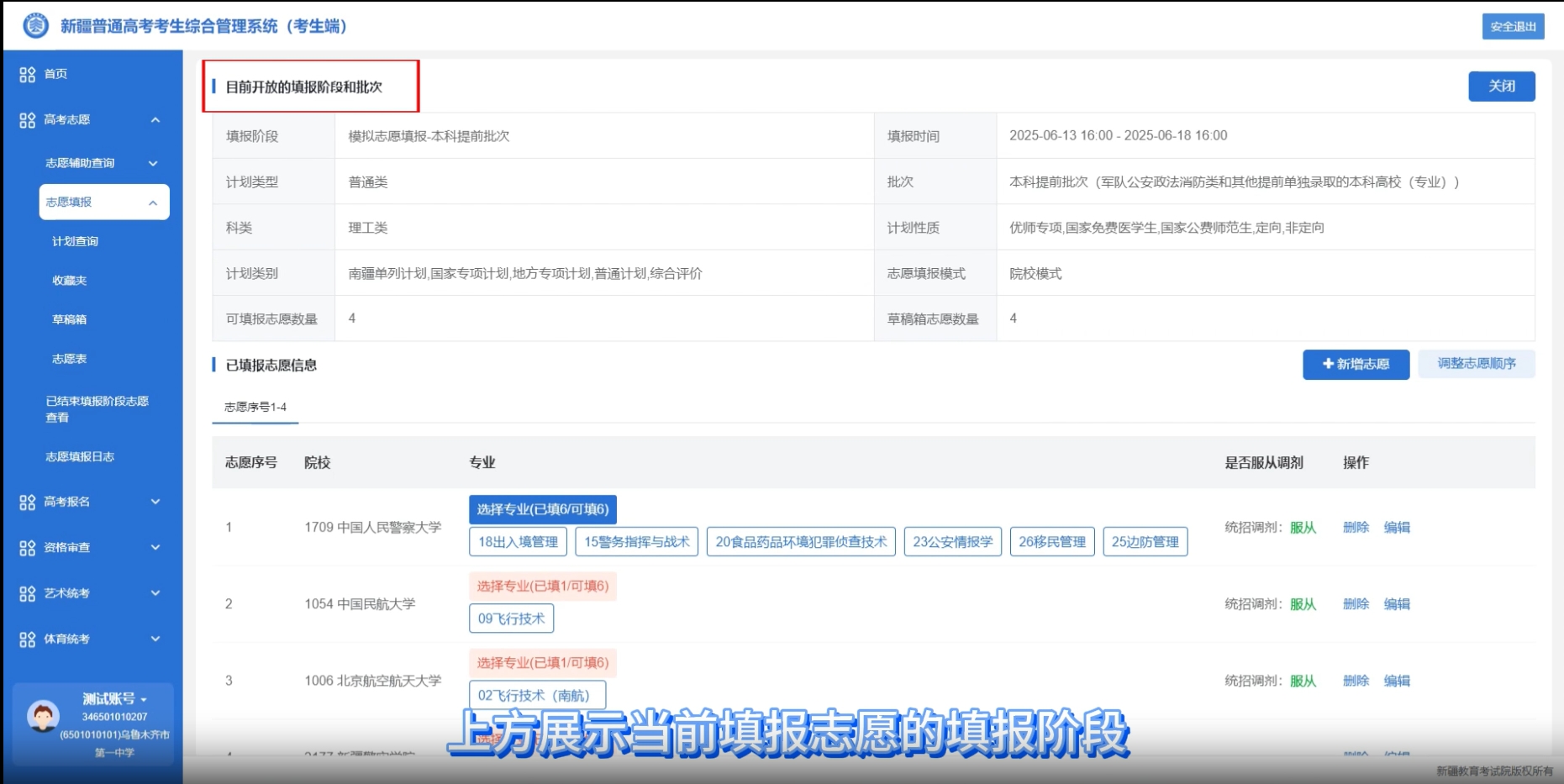
Task: Click the grid icon beside 首页
Action: [x=27, y=75]
